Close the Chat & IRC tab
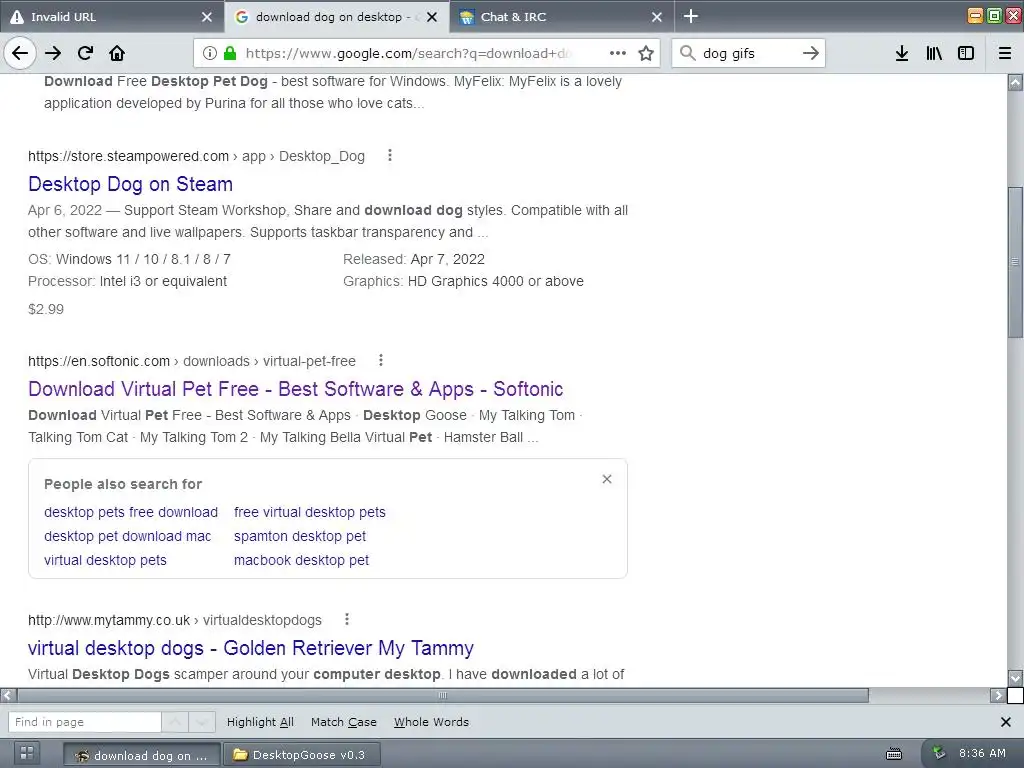Screen dimensions: 1024x768 click(657, 17)
